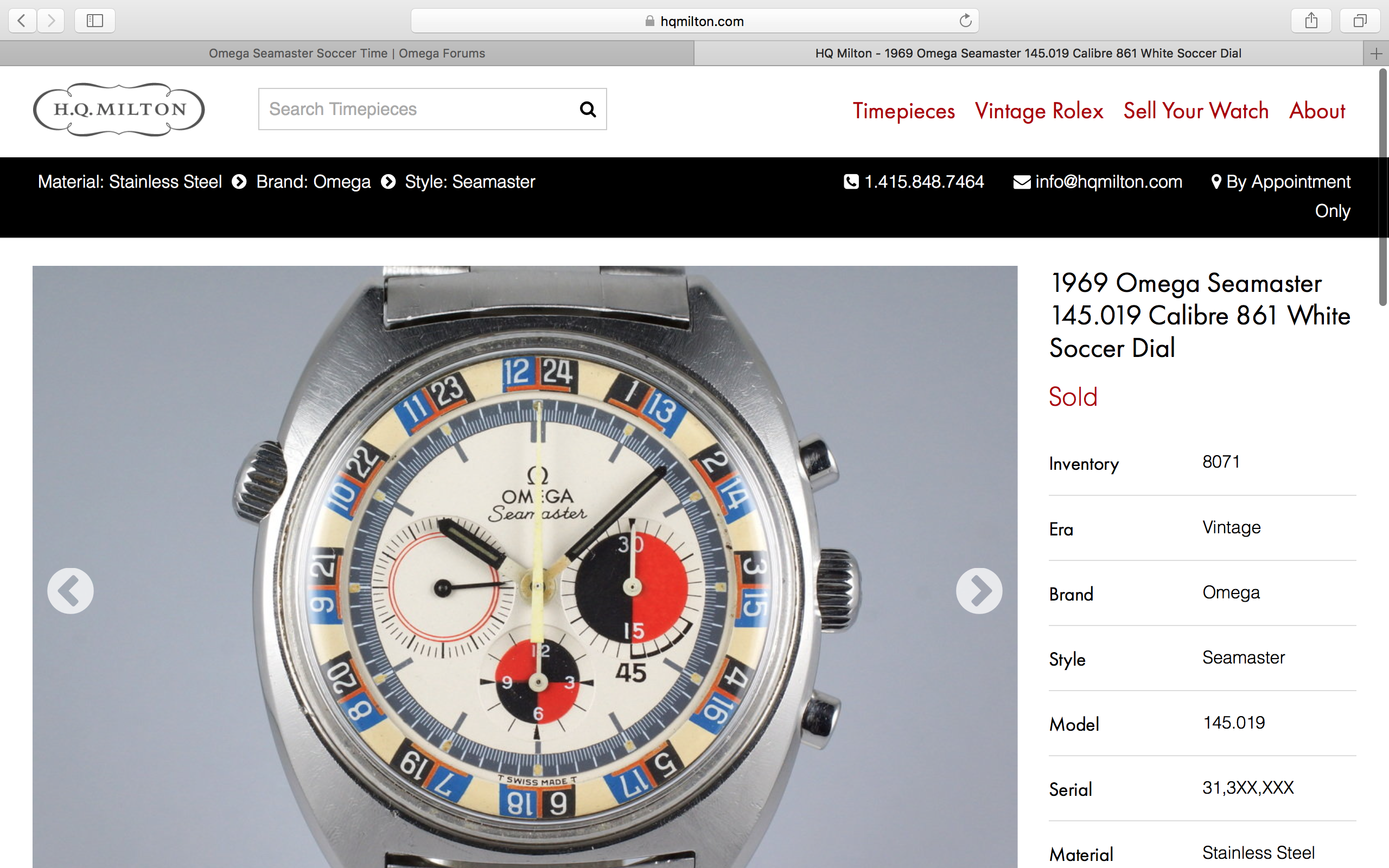Click the arrow icon before Brand: Omega
1389x868 pixels.
tap(239, 181)
